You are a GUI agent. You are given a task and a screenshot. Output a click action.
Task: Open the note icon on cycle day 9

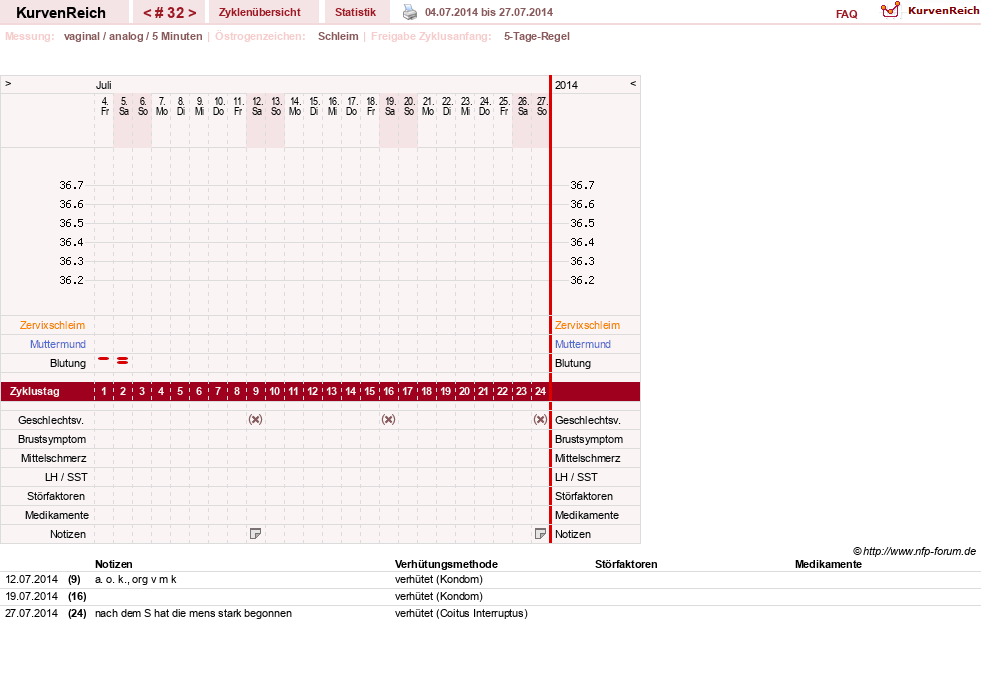255,534
